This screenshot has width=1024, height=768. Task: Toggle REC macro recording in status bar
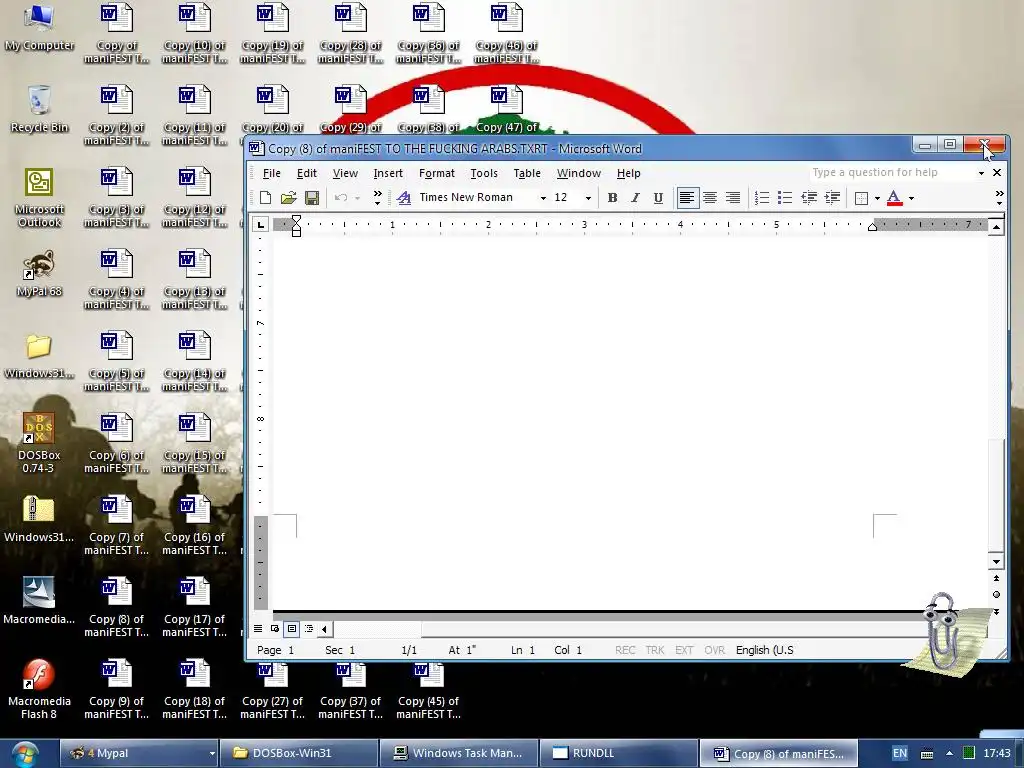pos(625,650)
